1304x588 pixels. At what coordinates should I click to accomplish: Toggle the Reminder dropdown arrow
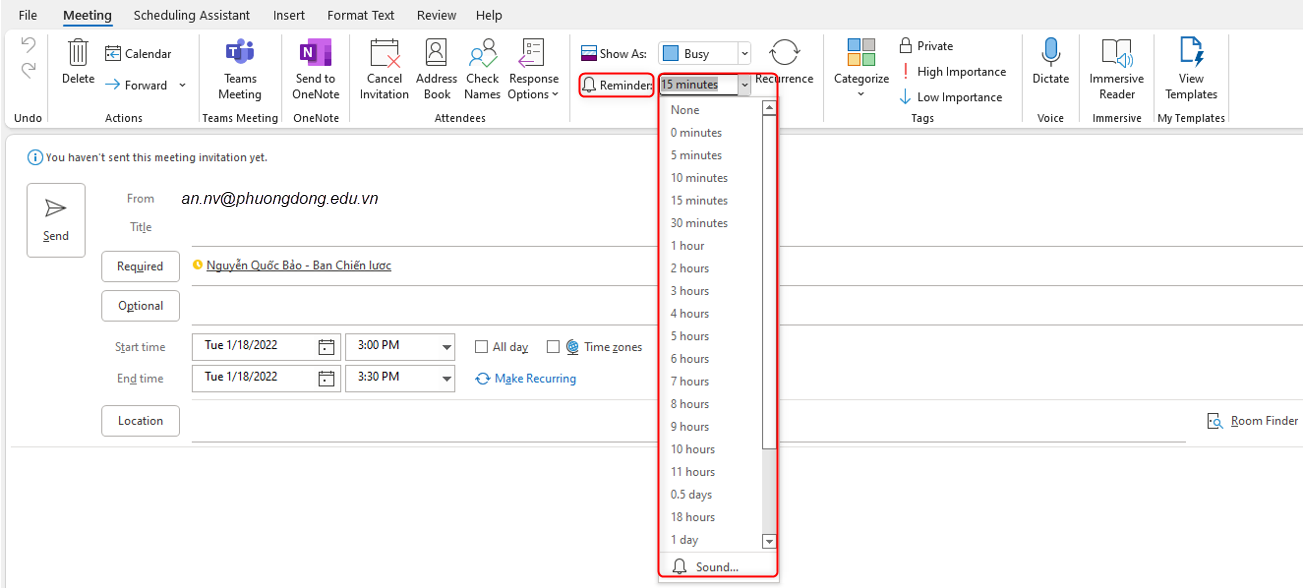(744, 86)
